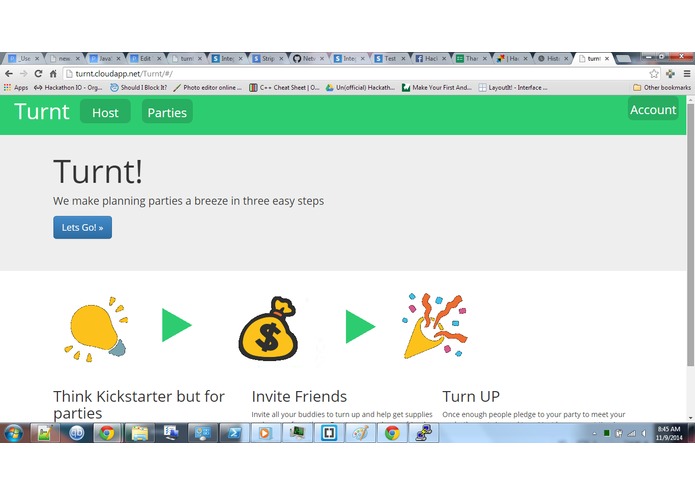Click the scrollbar up arrow
This screenshot has height=494, width=695.
click(690, 99)
